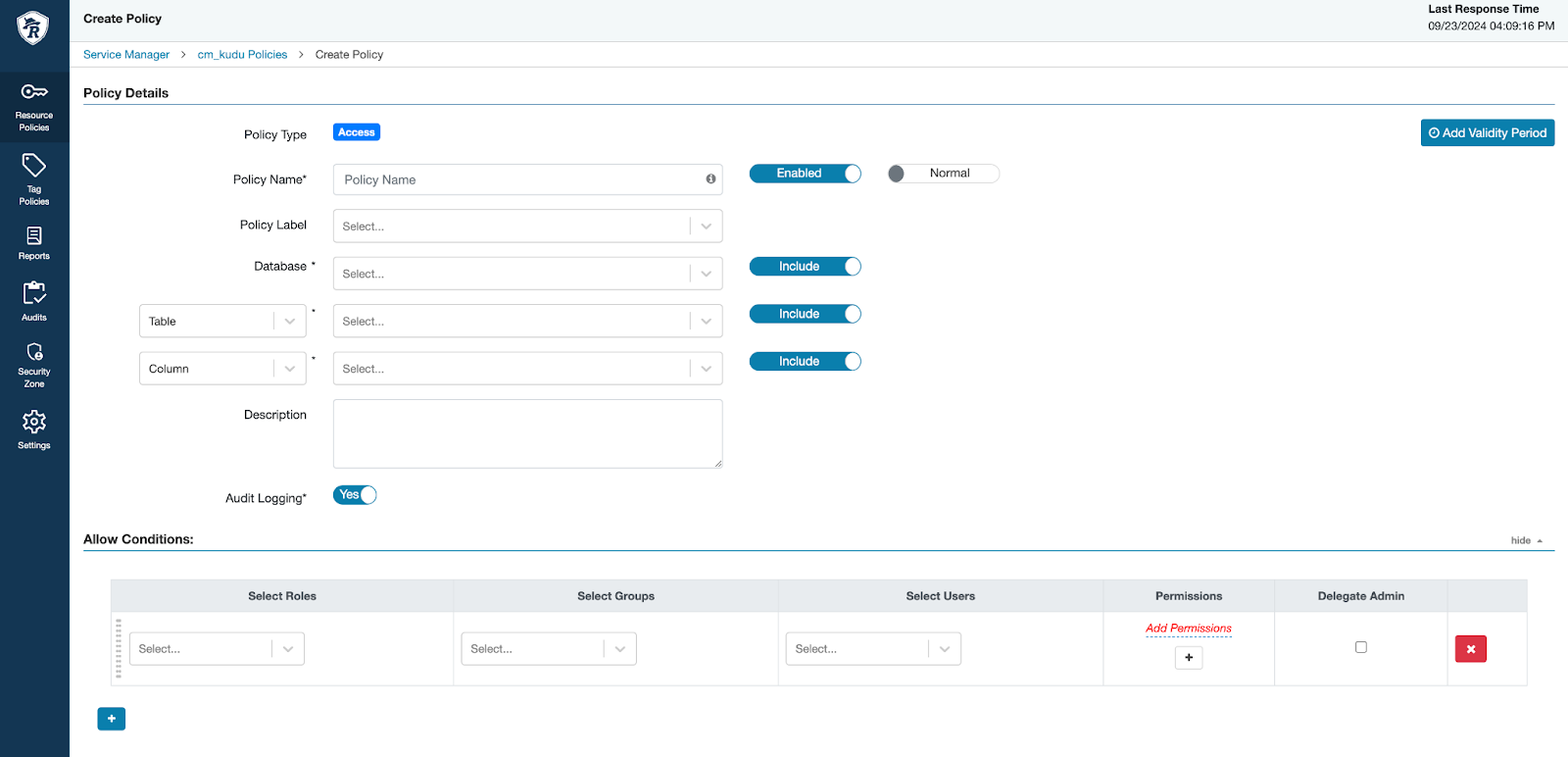The image size is (1568, 757).
Task: Open the Settings gear in the sidebar
Action: (34, 429)
